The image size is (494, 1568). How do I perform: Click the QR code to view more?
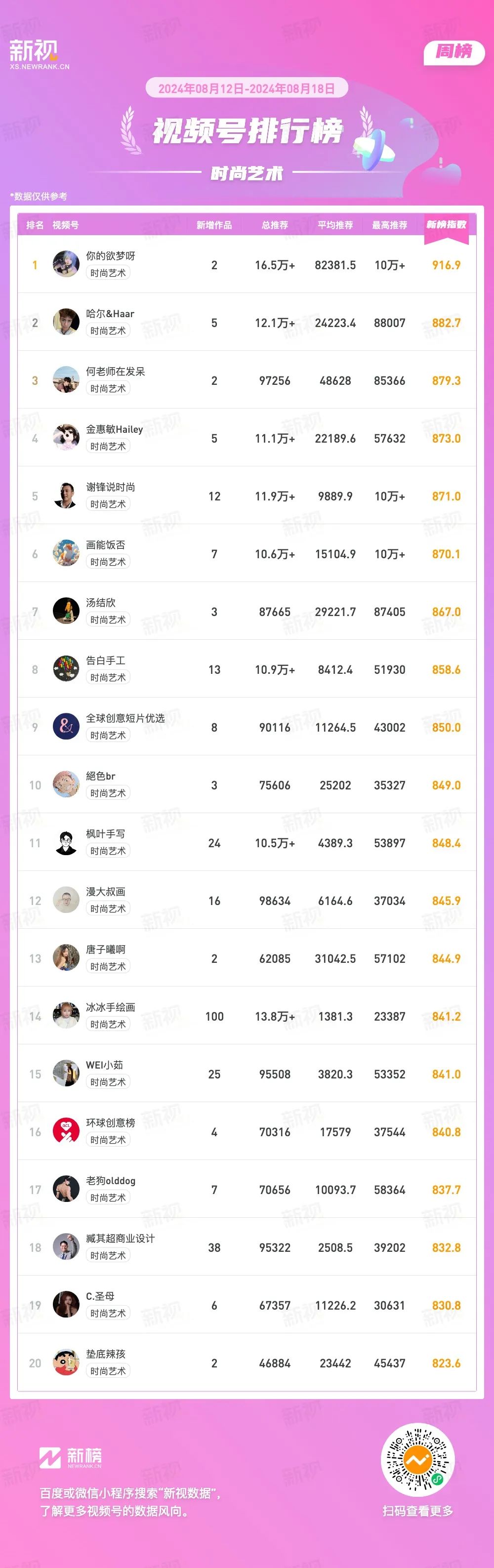418,1460
